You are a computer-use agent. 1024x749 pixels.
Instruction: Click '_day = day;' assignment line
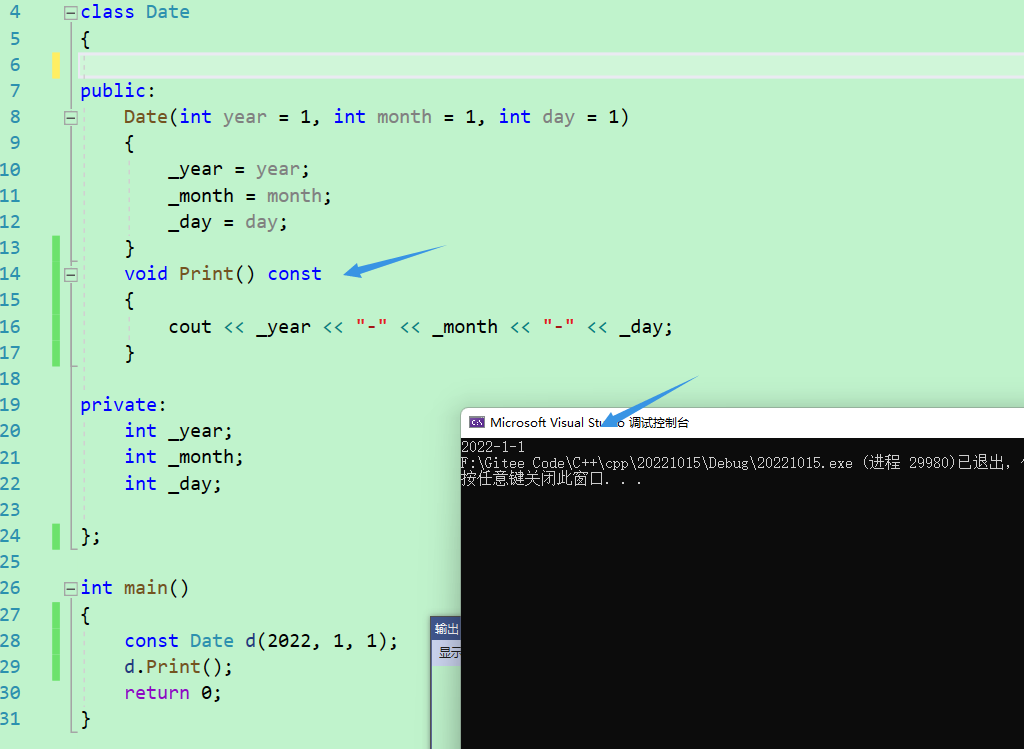pyautogui.click(x=227, y=222)
